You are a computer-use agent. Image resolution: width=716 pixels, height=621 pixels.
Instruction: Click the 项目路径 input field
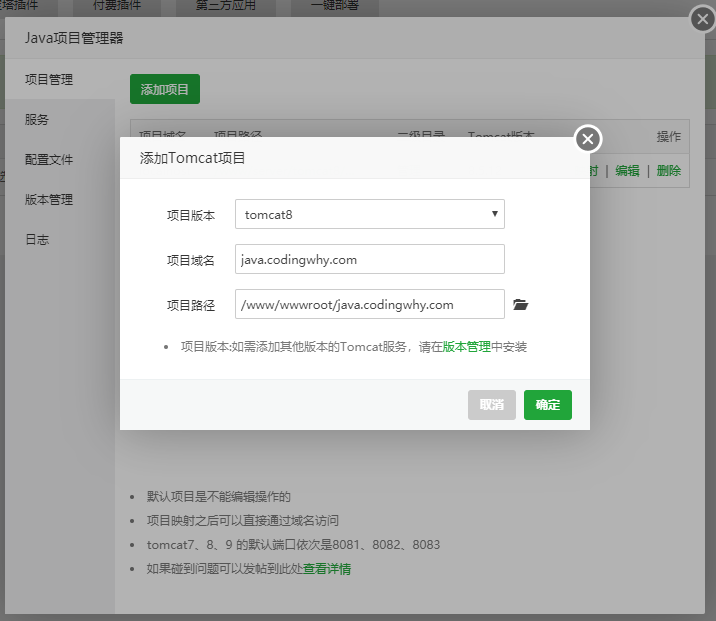pyautogui.click(x=369, y=304)
